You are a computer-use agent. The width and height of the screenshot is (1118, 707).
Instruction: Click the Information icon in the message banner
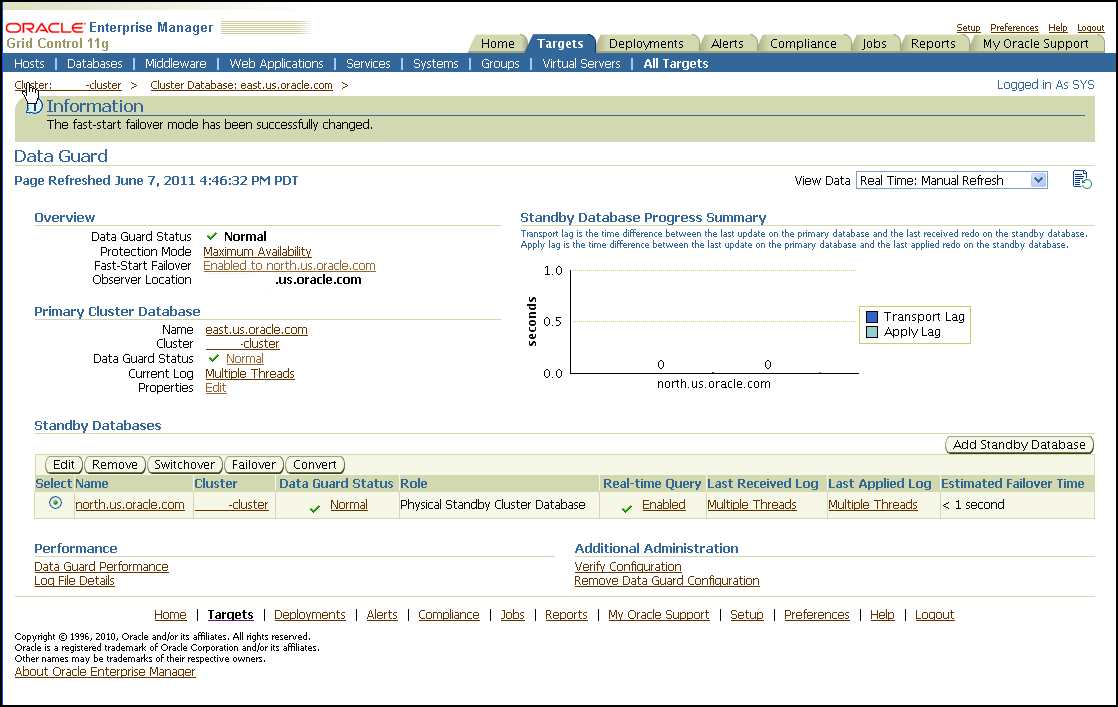coord(33,105)
